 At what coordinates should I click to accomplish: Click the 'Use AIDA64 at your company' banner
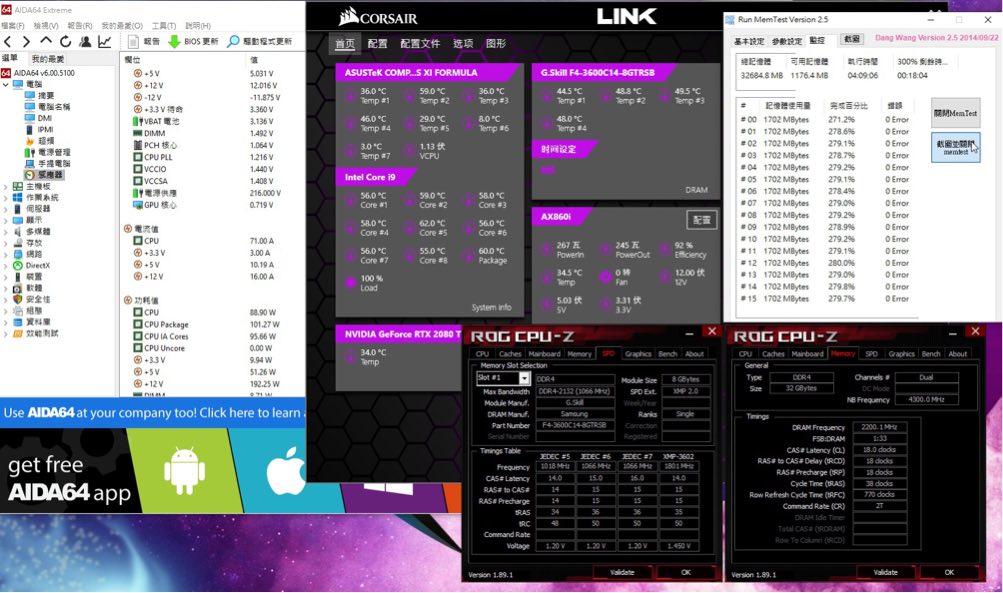tap(153, 413)
